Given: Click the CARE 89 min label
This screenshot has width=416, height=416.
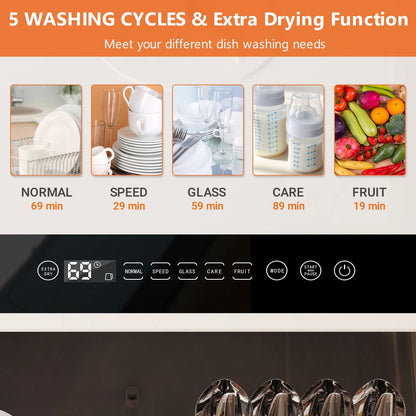Looking at the screenshot, I should pyautogui.click(x=288, y=199).
